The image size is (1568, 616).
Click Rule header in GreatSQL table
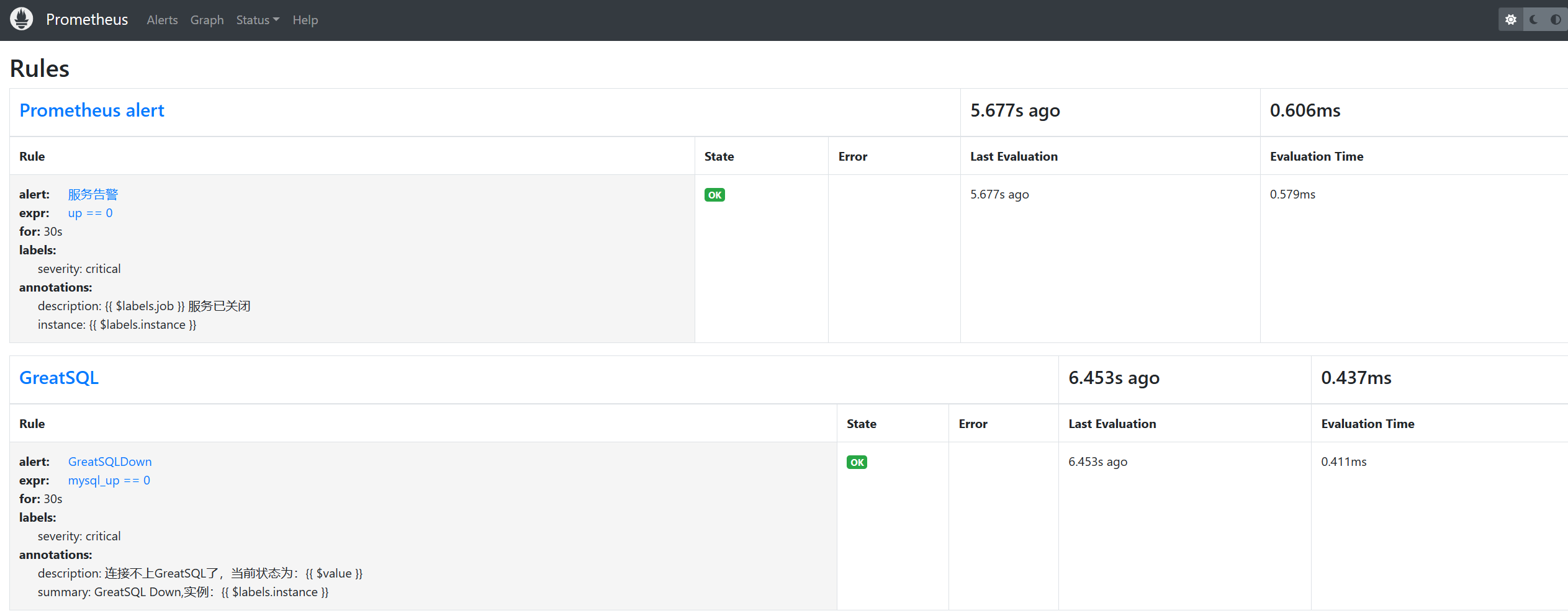(x=32, y=424)
